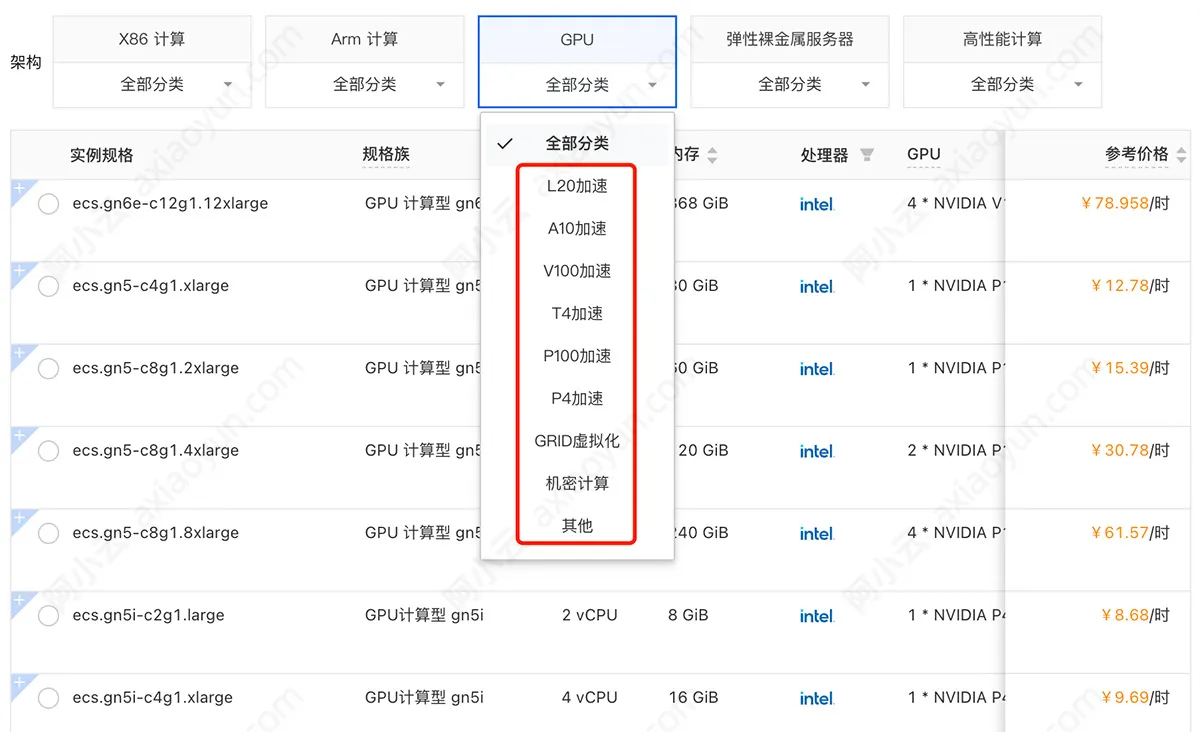Click price ￥8.68/时
The image size is (1200, 732).
[x=1134, y=615]
